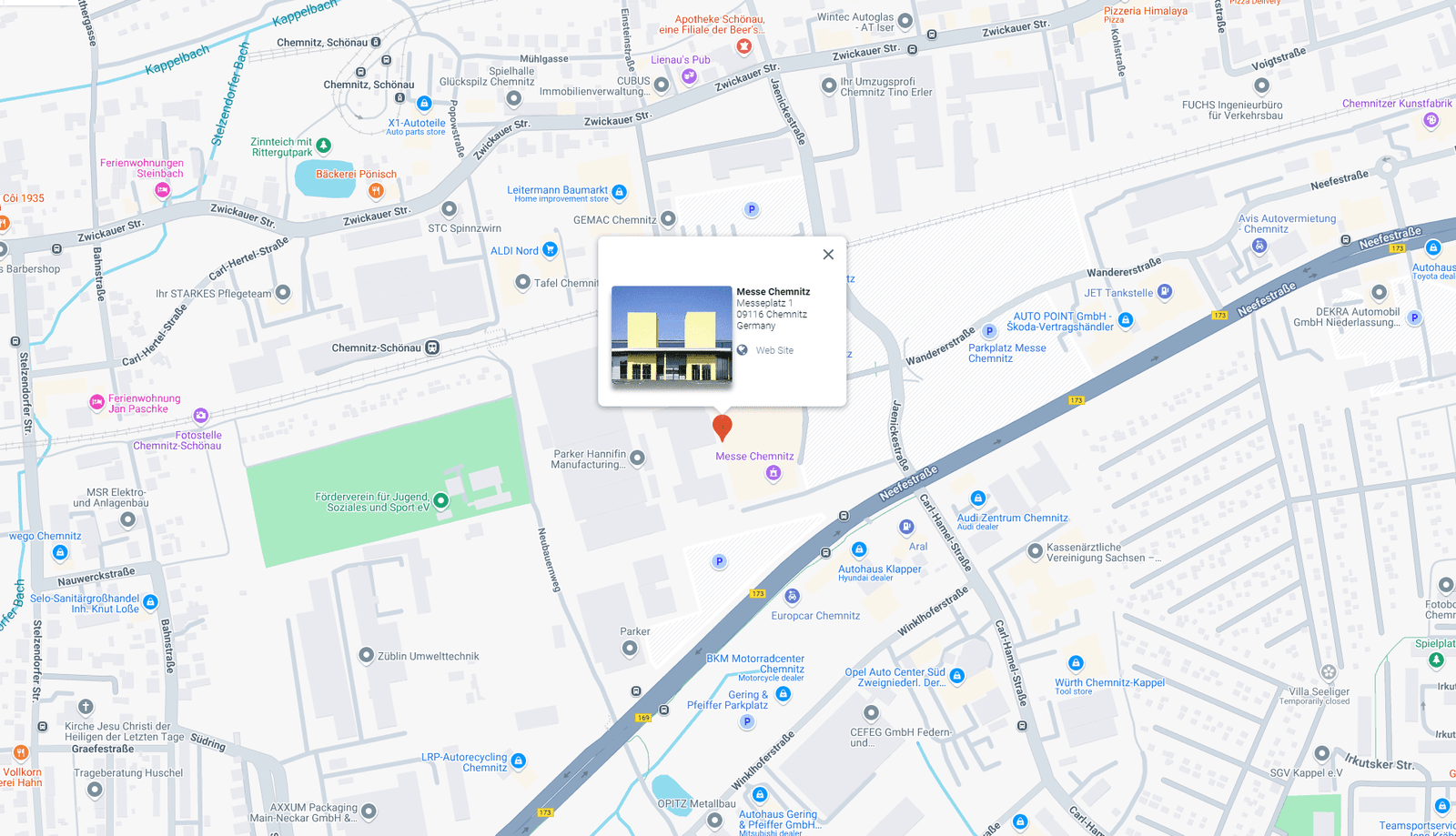Select the Spielhalle Glückspilz Chemnitz marker
The width and height of the screenshot is (1456, 836).
[514, 98]
